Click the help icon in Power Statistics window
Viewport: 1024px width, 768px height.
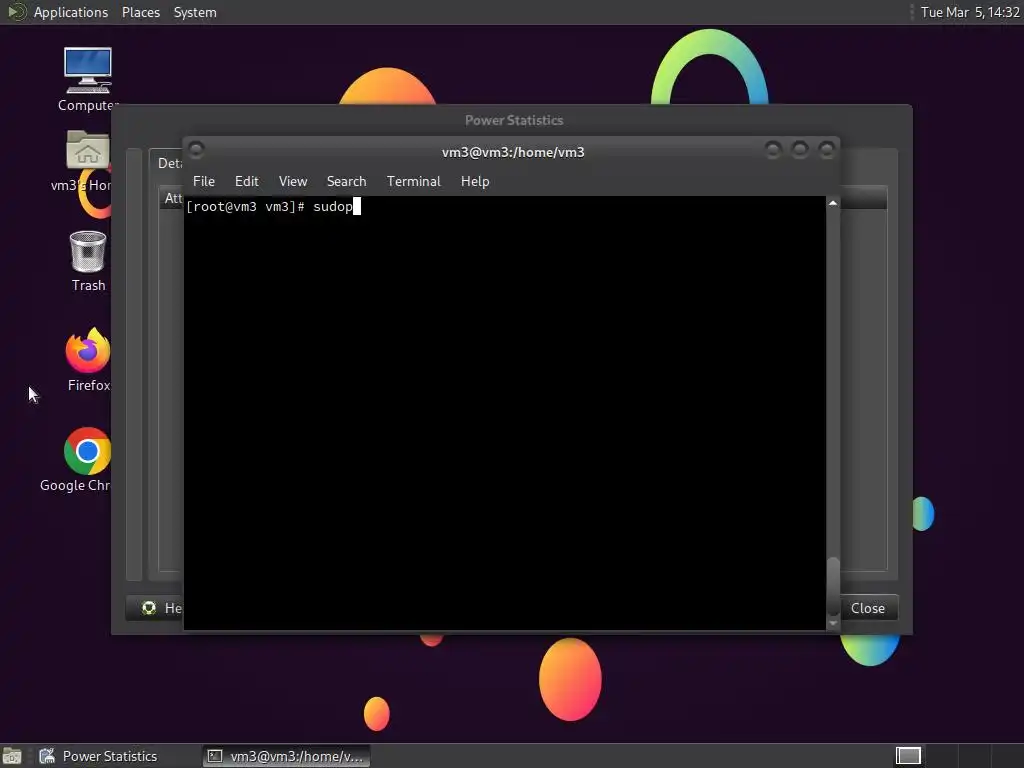click(149, 608)
